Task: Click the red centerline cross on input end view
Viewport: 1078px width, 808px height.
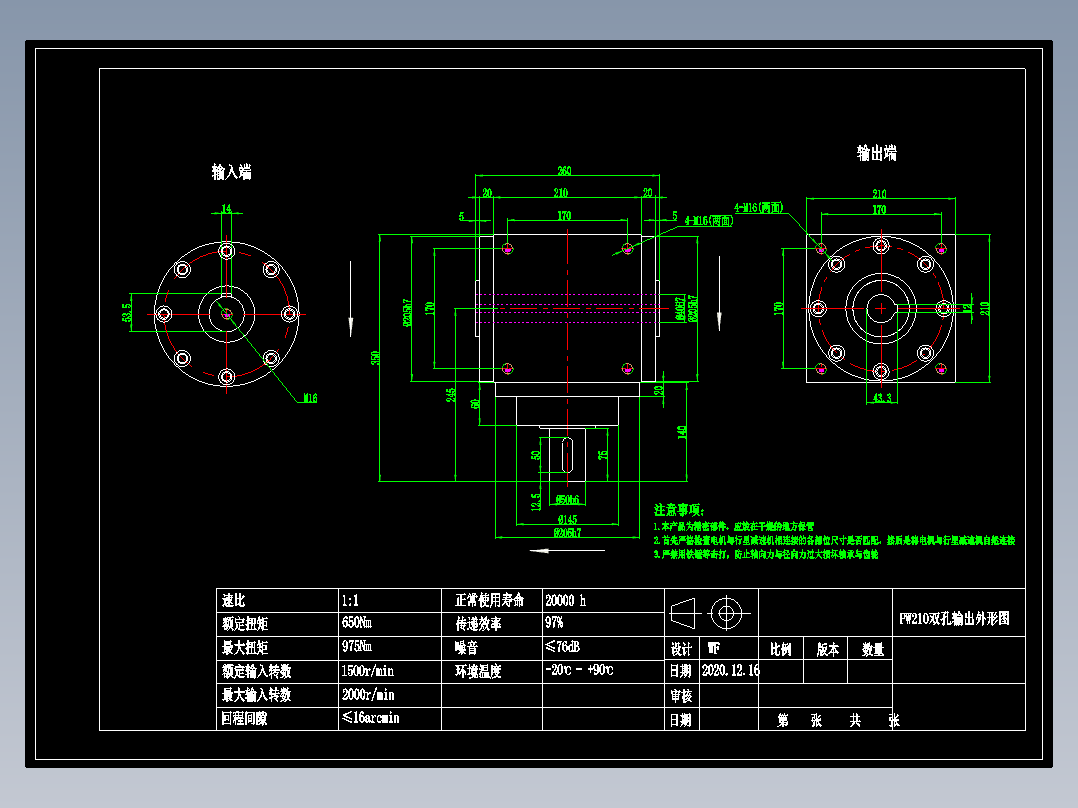Action: (x=227, y=314)
